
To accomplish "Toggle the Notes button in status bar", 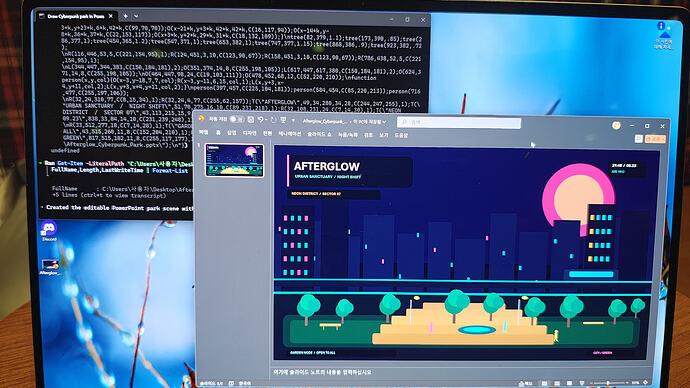I will click(x=525, y=383).
